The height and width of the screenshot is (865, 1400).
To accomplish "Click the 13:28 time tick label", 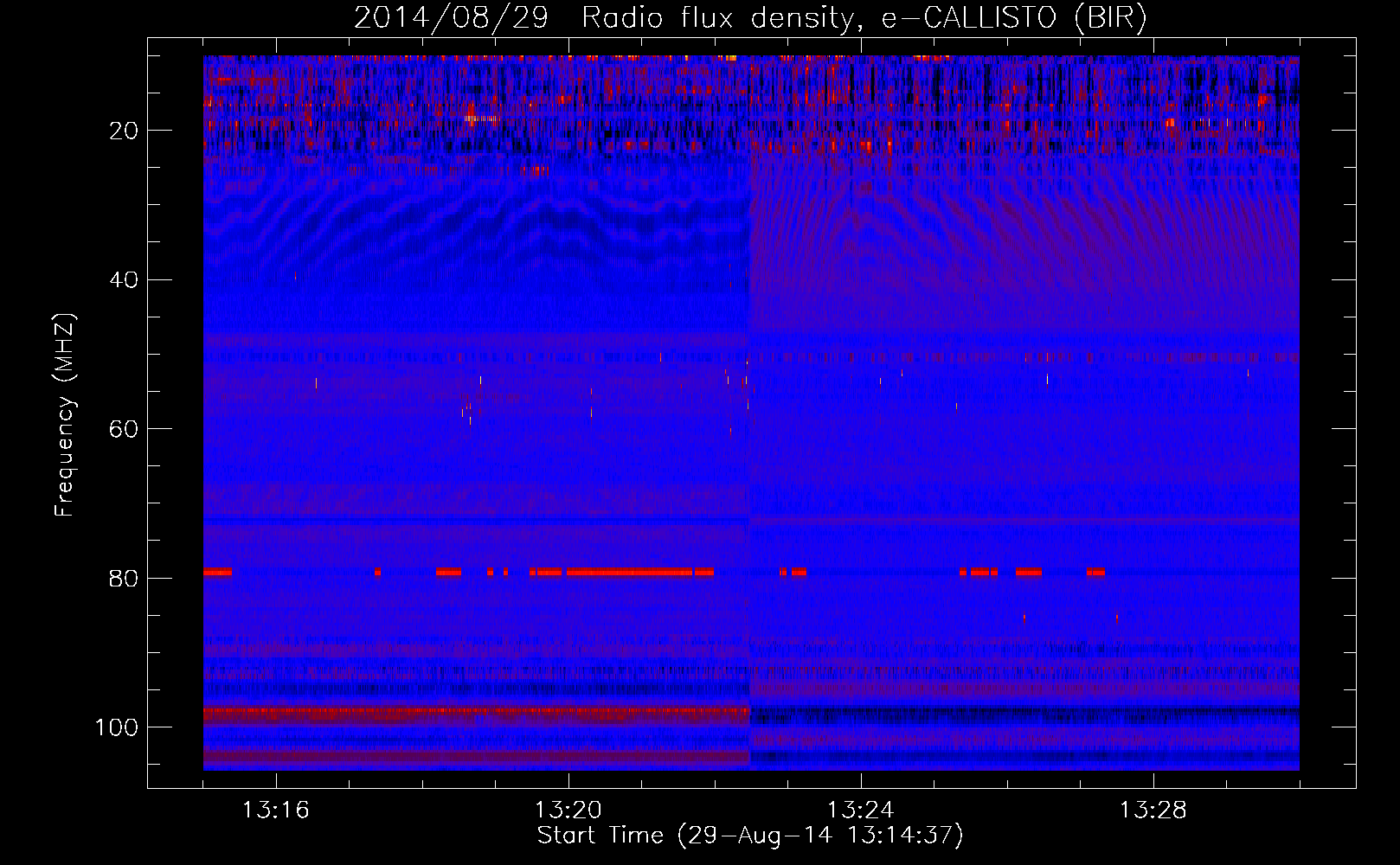I will coord(1153,811).
